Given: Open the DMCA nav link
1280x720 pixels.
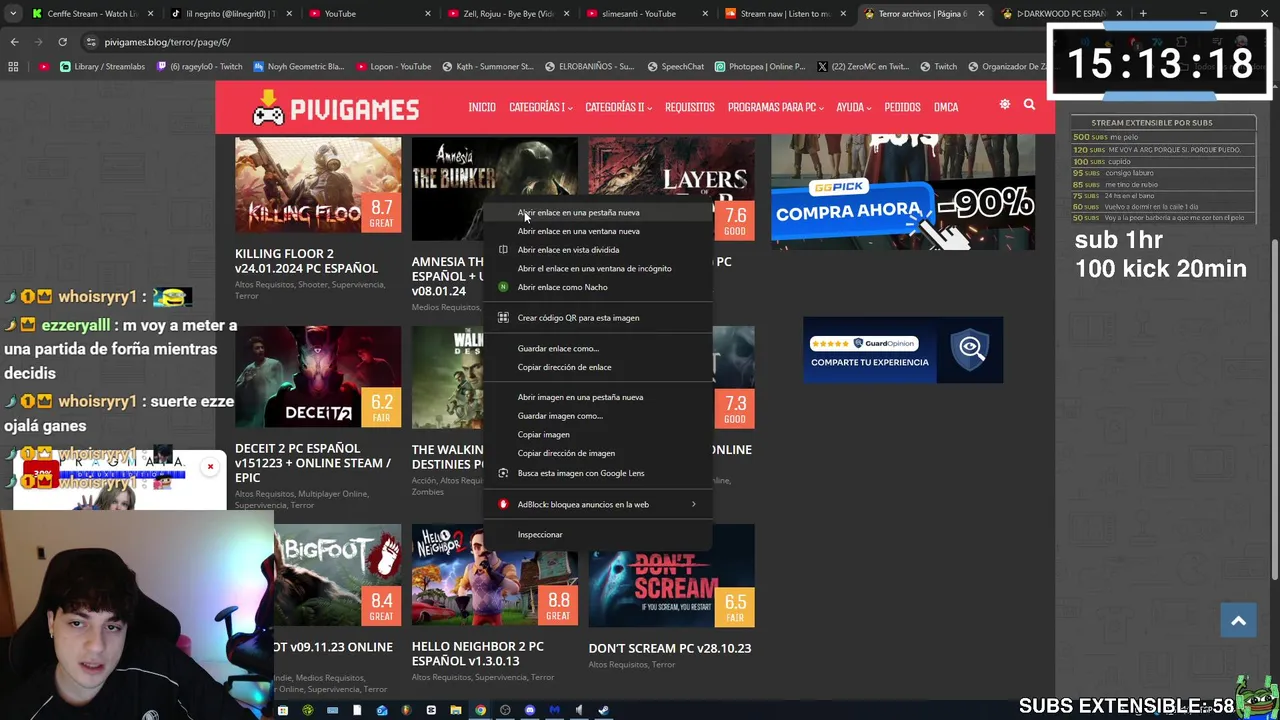Looking at the screenshot, I should coord(945,107).
